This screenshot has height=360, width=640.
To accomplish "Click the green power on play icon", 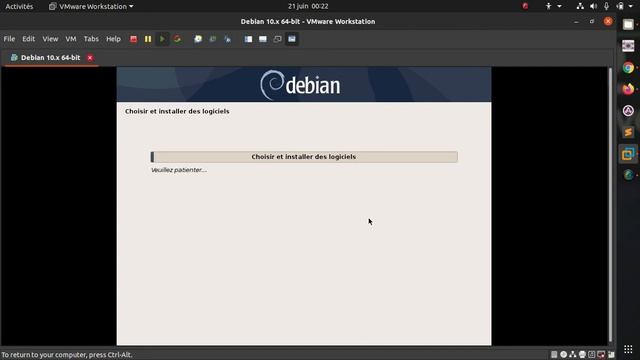I will (x=162, y=39).
